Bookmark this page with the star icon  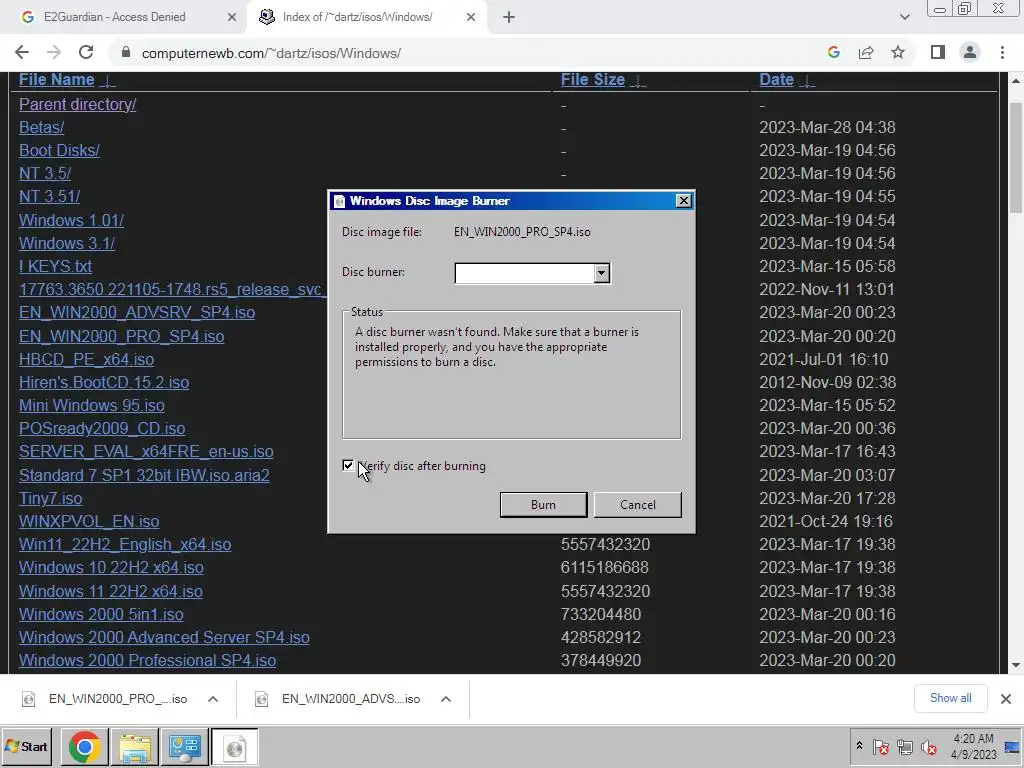point(898,53)
